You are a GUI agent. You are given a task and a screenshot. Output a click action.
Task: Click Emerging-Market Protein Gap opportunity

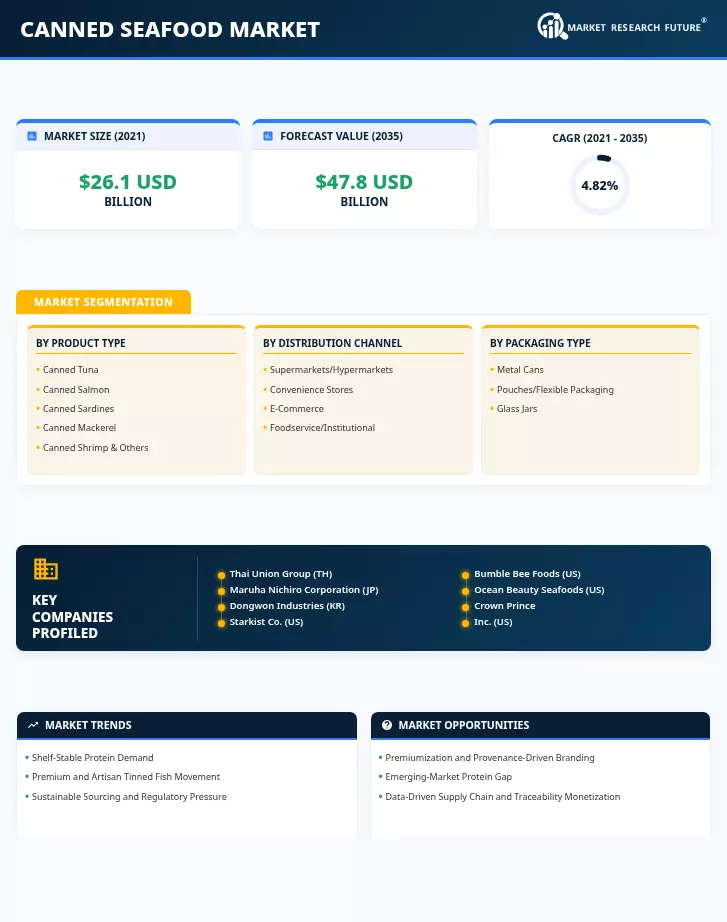(x=448, y=777)
